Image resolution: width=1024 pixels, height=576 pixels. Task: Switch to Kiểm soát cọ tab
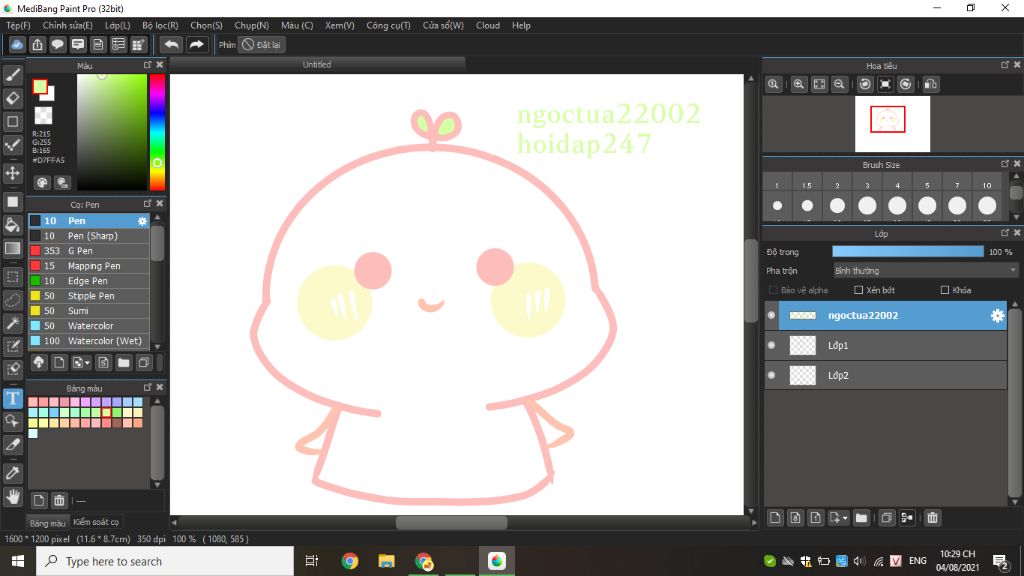coord(96,522)
